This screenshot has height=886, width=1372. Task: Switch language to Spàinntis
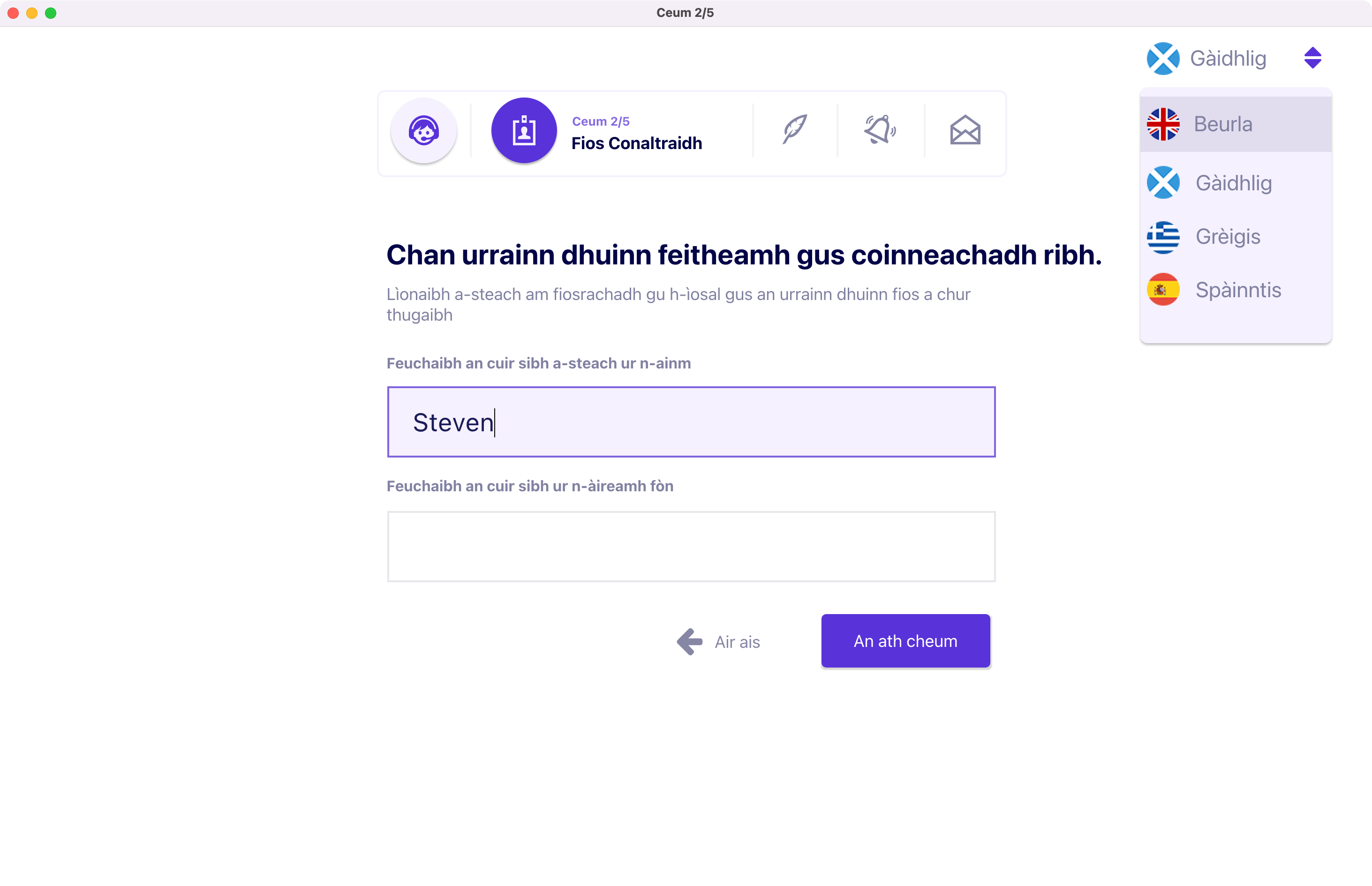pos(1238,290)
